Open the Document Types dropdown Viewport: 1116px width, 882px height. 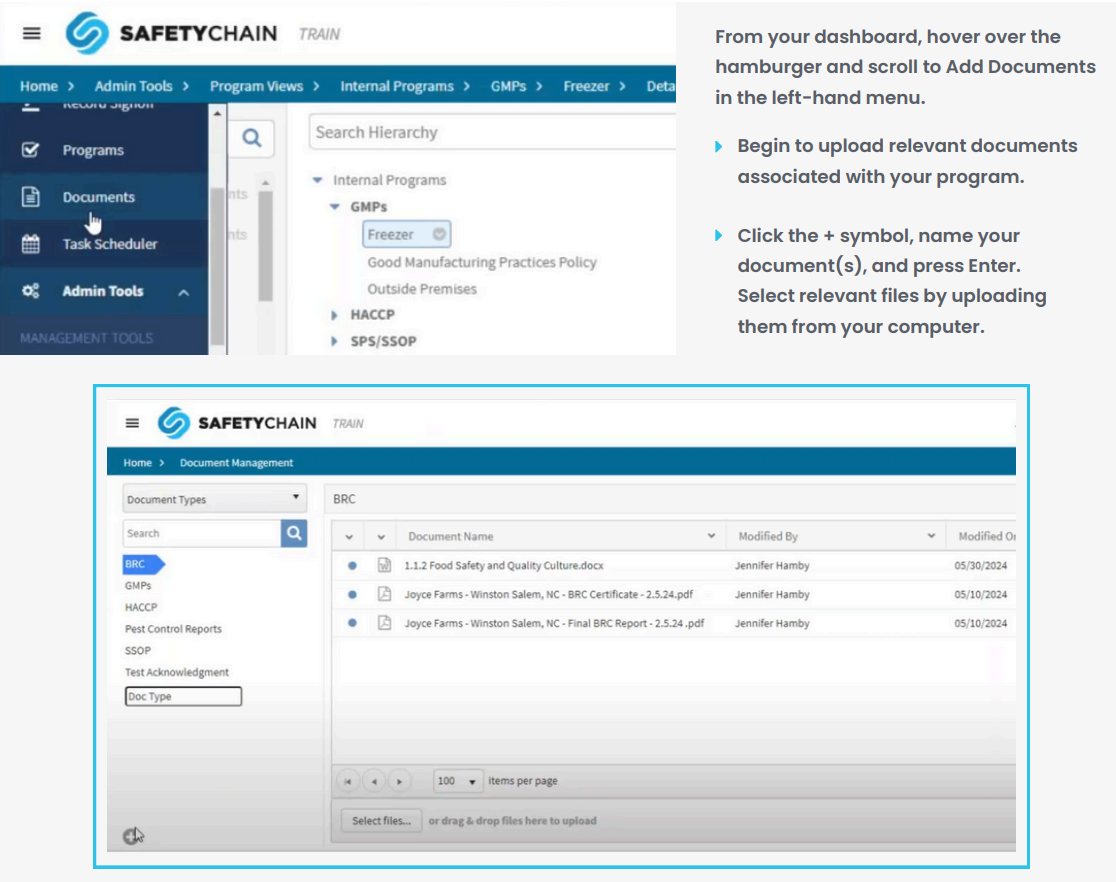(214, 498)
